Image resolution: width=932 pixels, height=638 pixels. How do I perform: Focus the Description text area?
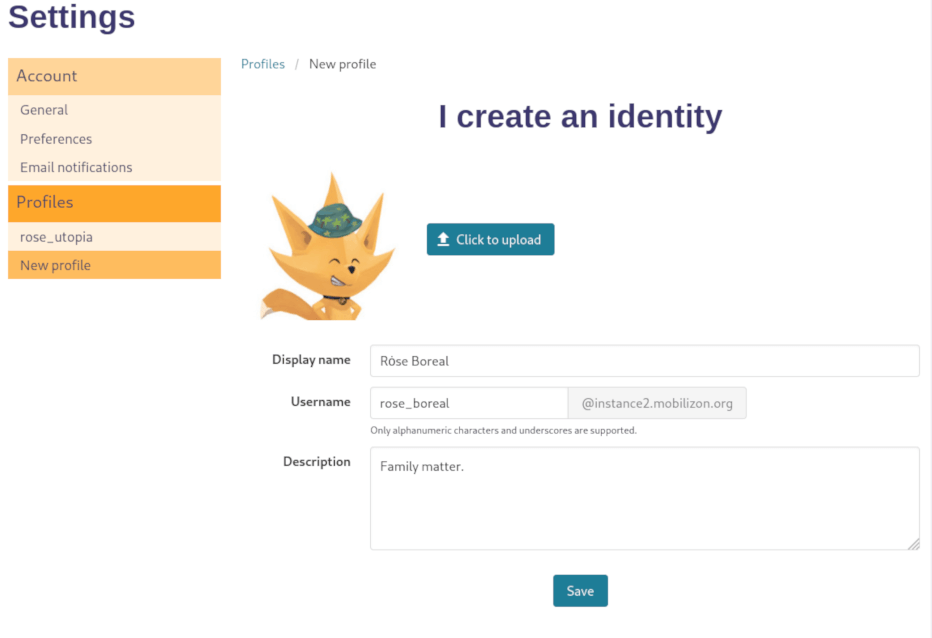(644, 498)
